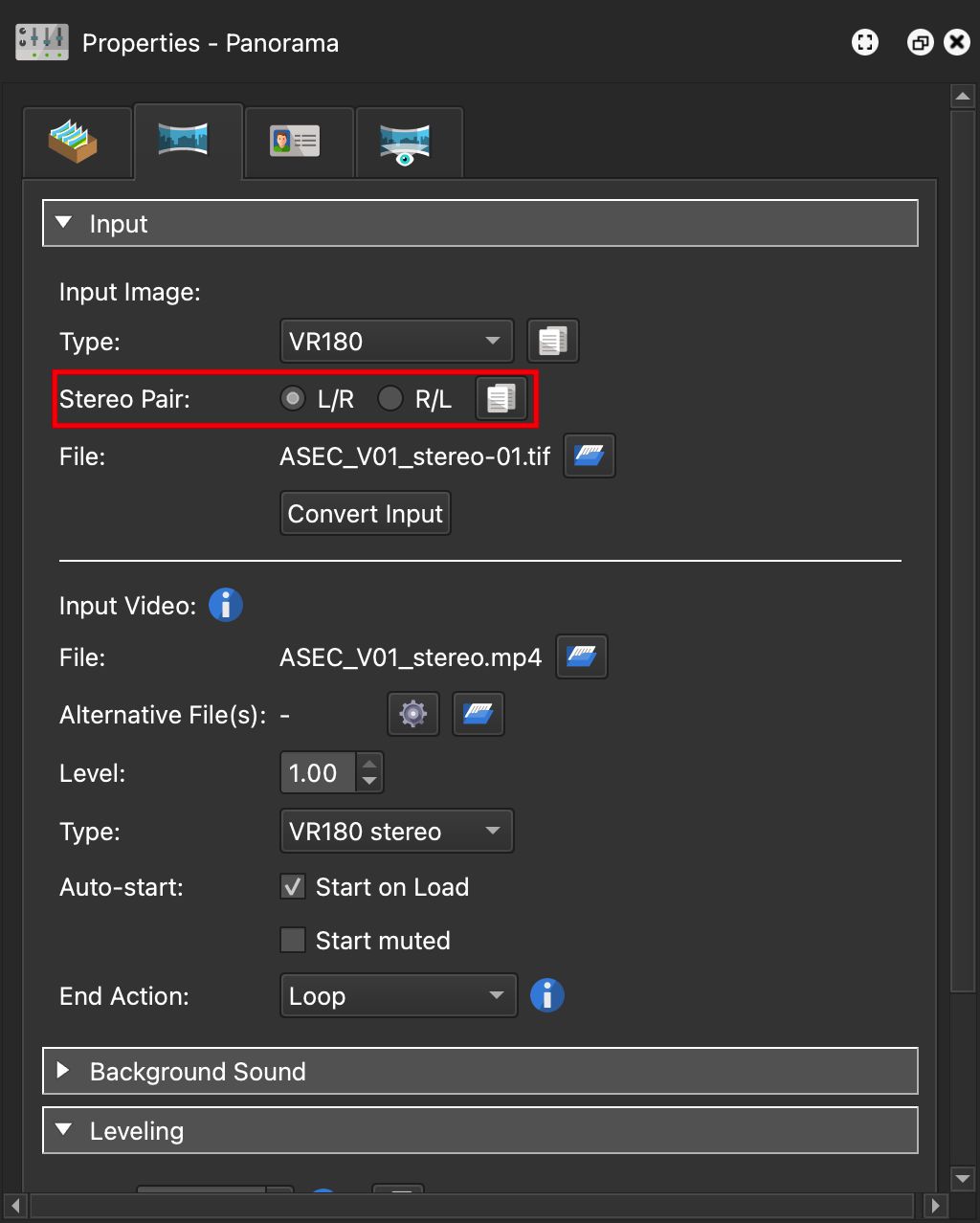Open the Alternative Files folder browser
The height and width of the screenshot is (1223, 980).
pos(478,714)
